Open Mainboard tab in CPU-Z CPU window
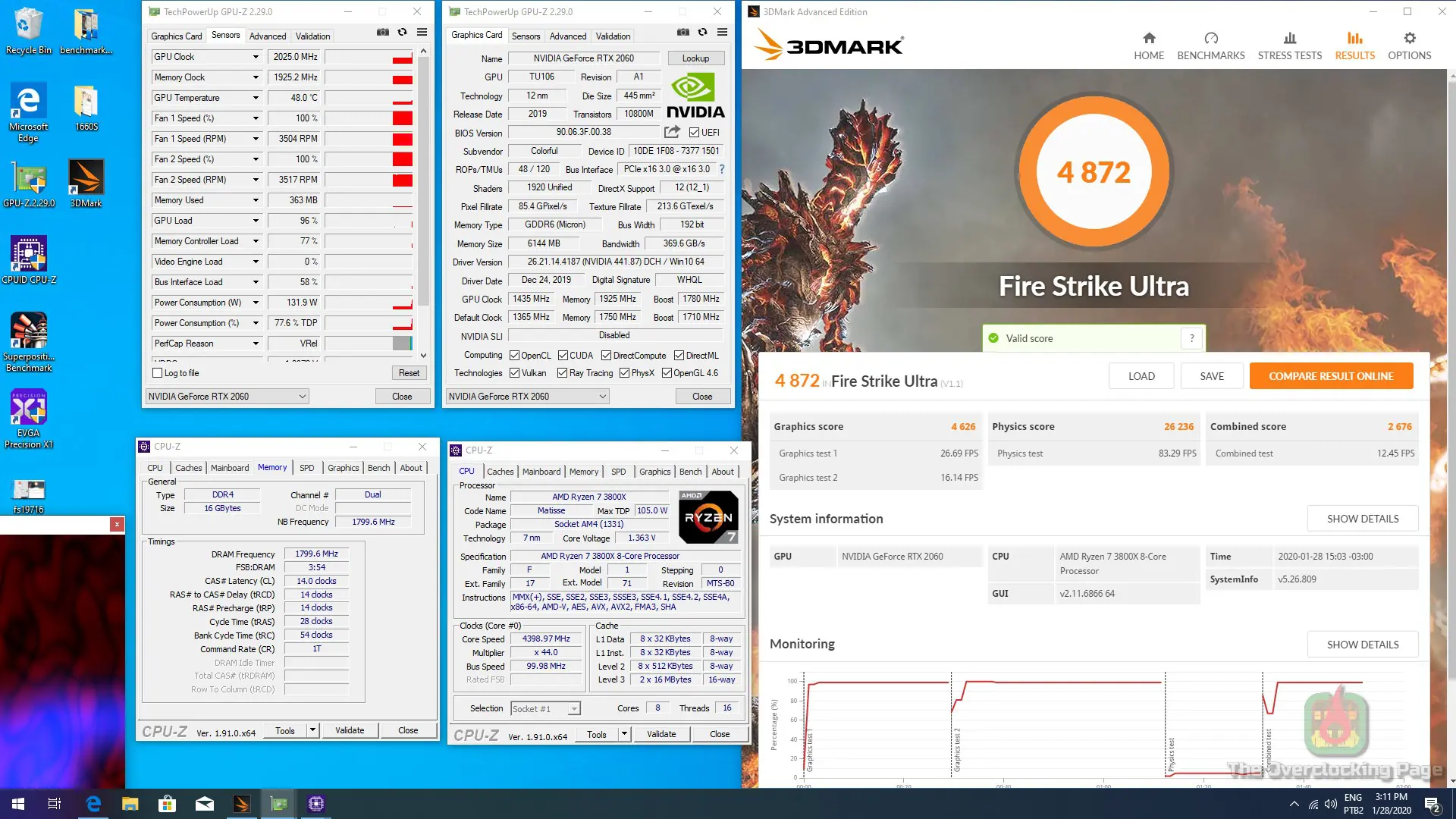The height and width of the screenshot is (819, 1456). point(541,472)
